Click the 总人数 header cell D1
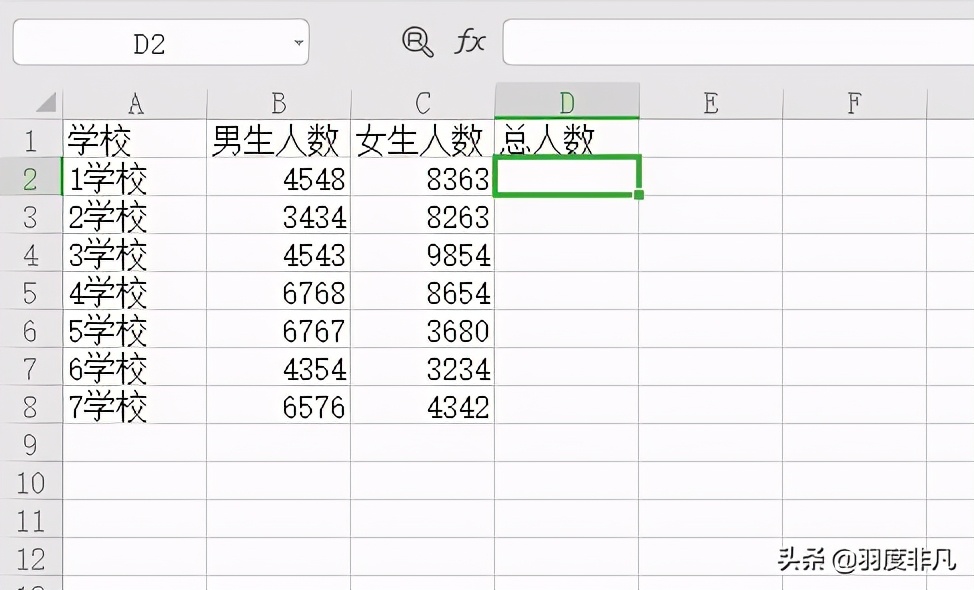The height and width of the screenshot is (590, 974). click(567, 141)
